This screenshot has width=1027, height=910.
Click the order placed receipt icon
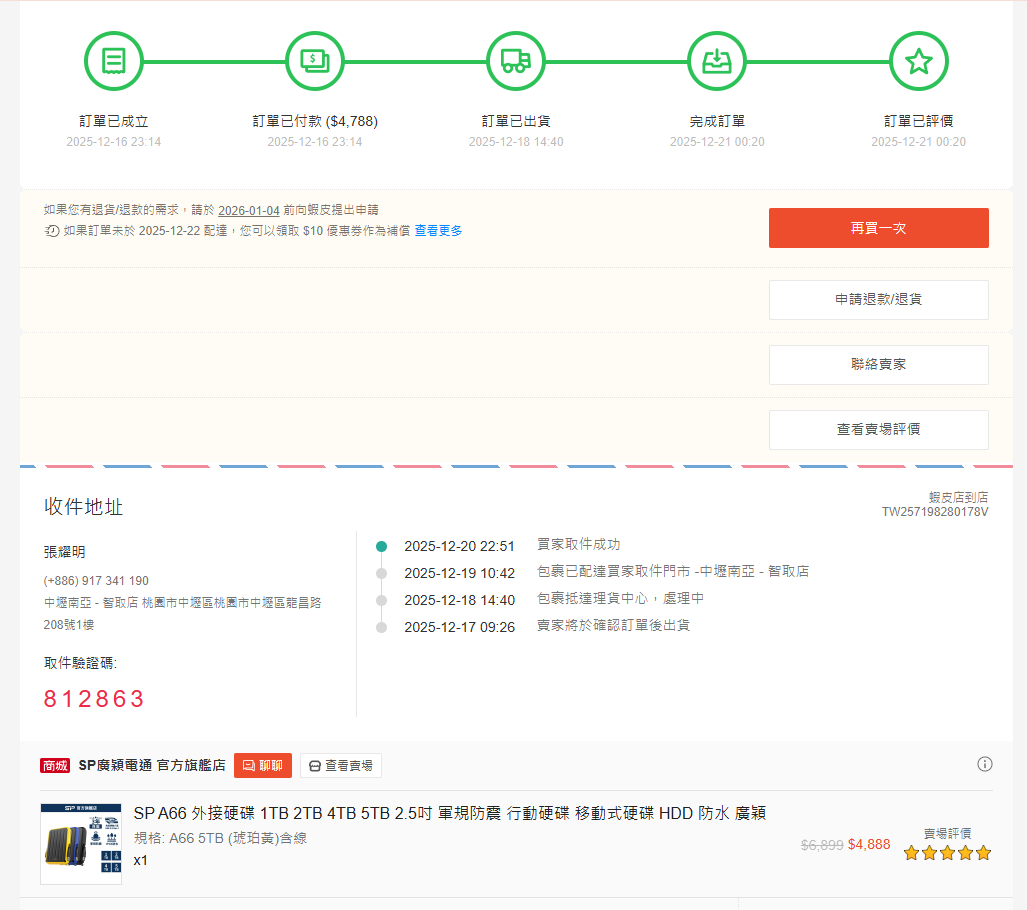click(x=114, y=61)
